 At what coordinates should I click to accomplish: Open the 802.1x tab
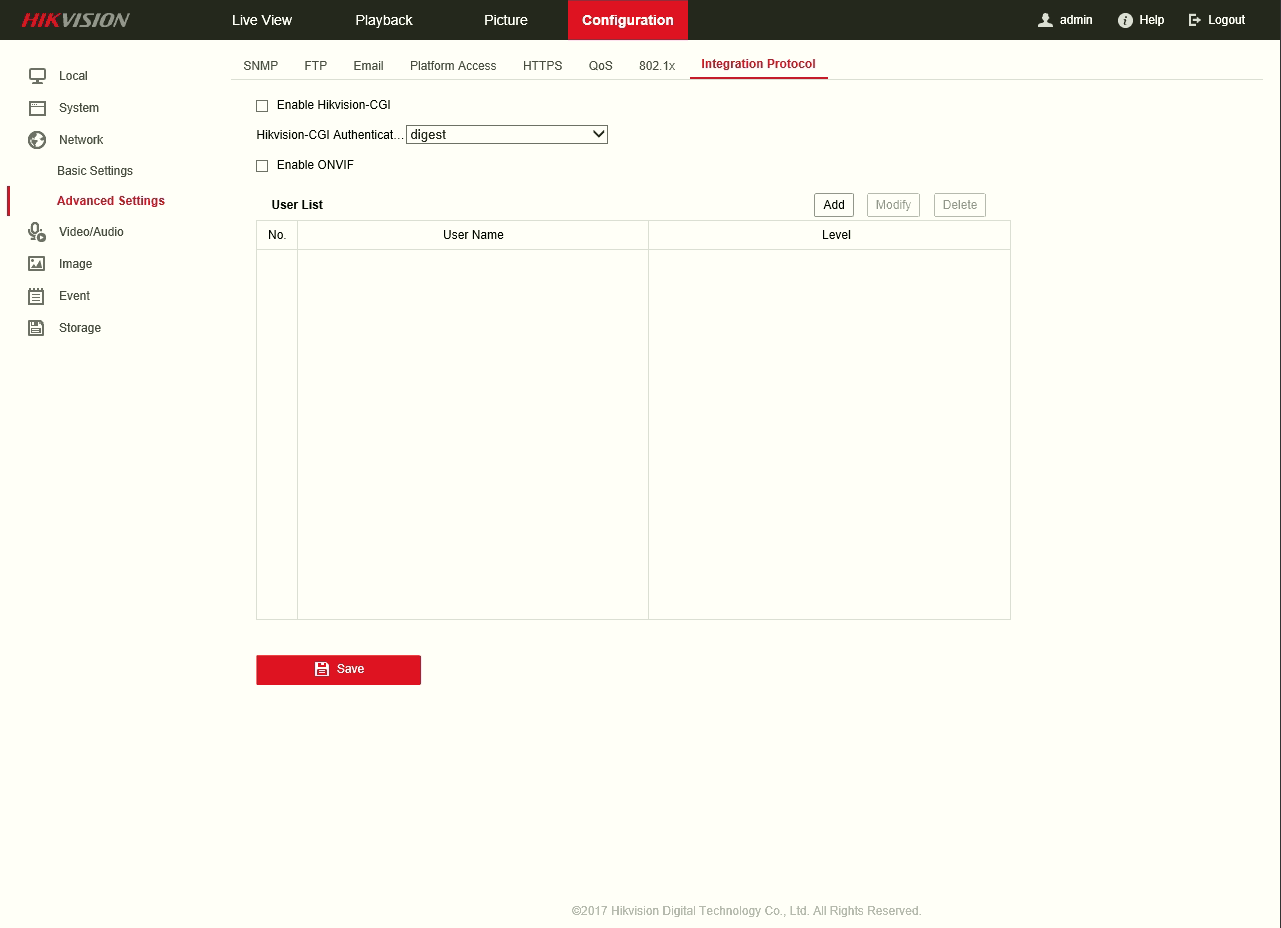coord(657,66)
